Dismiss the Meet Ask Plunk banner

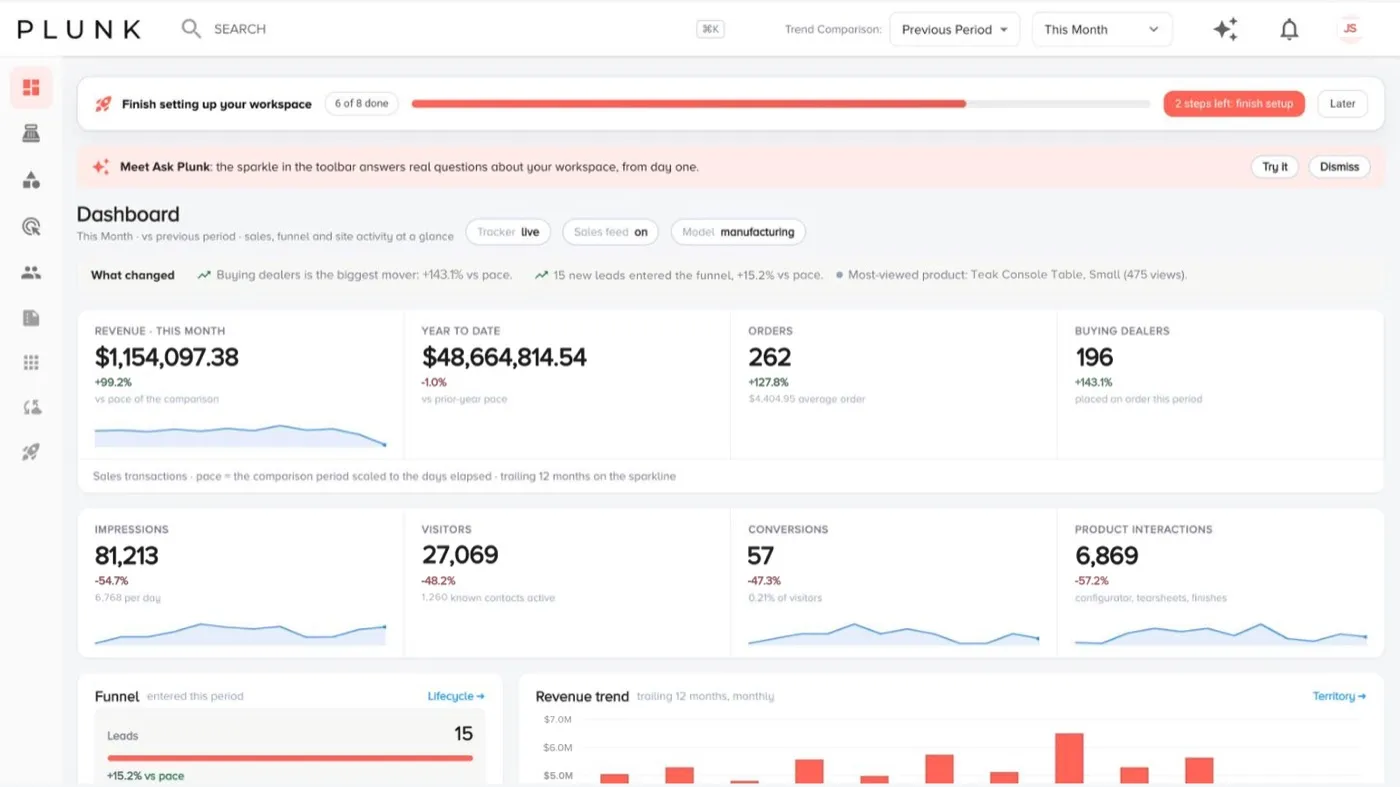point(1339,167)
